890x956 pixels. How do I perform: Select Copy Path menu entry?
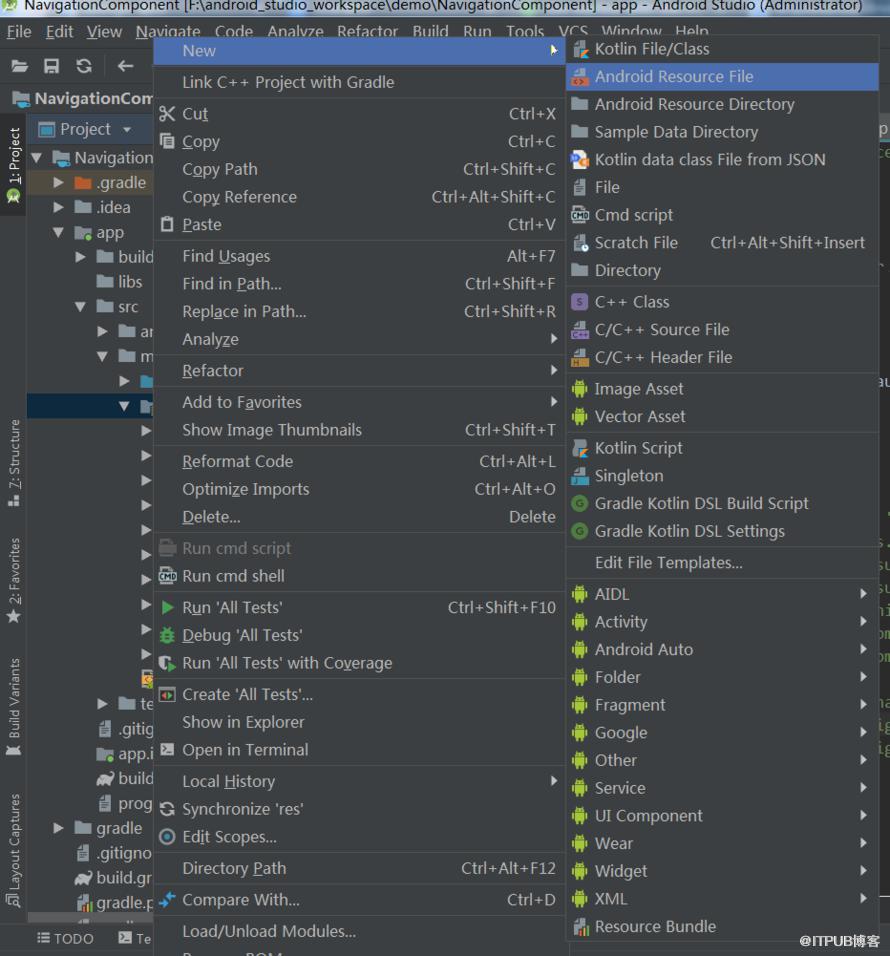tap(358, 169)
